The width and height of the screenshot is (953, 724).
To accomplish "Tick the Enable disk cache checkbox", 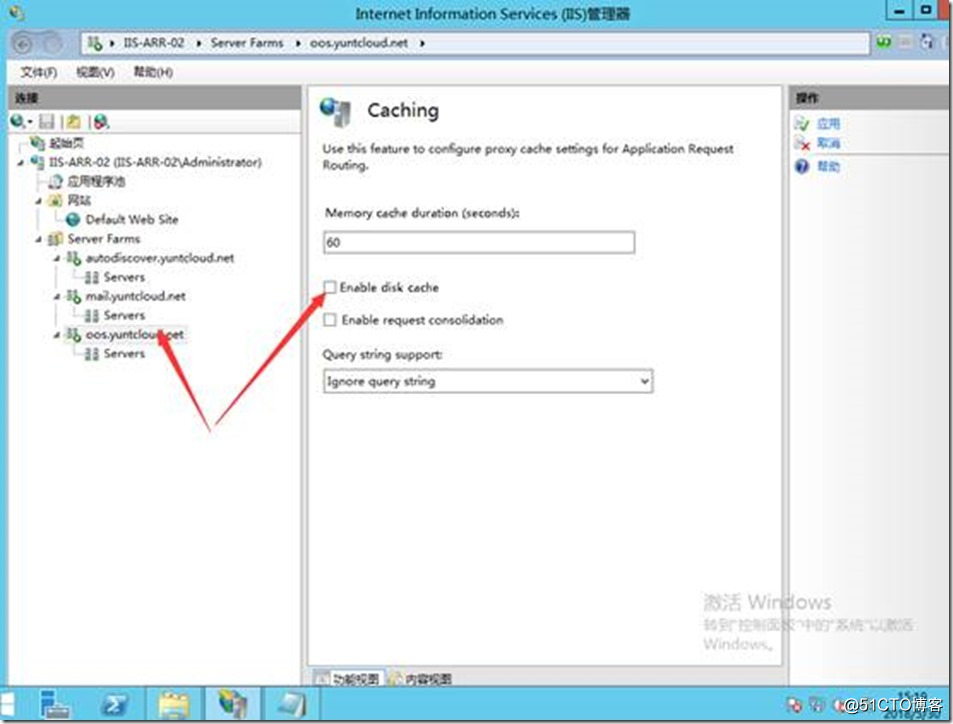I will tap(329, 287).
